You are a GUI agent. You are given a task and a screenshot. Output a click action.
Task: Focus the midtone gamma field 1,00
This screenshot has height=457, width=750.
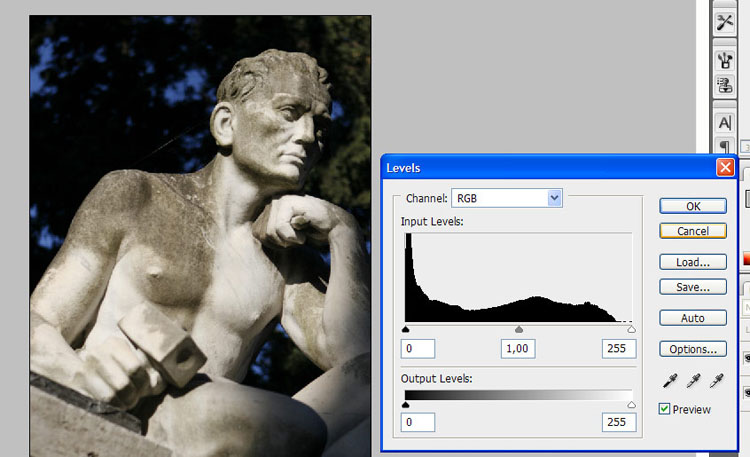[518, 349]
